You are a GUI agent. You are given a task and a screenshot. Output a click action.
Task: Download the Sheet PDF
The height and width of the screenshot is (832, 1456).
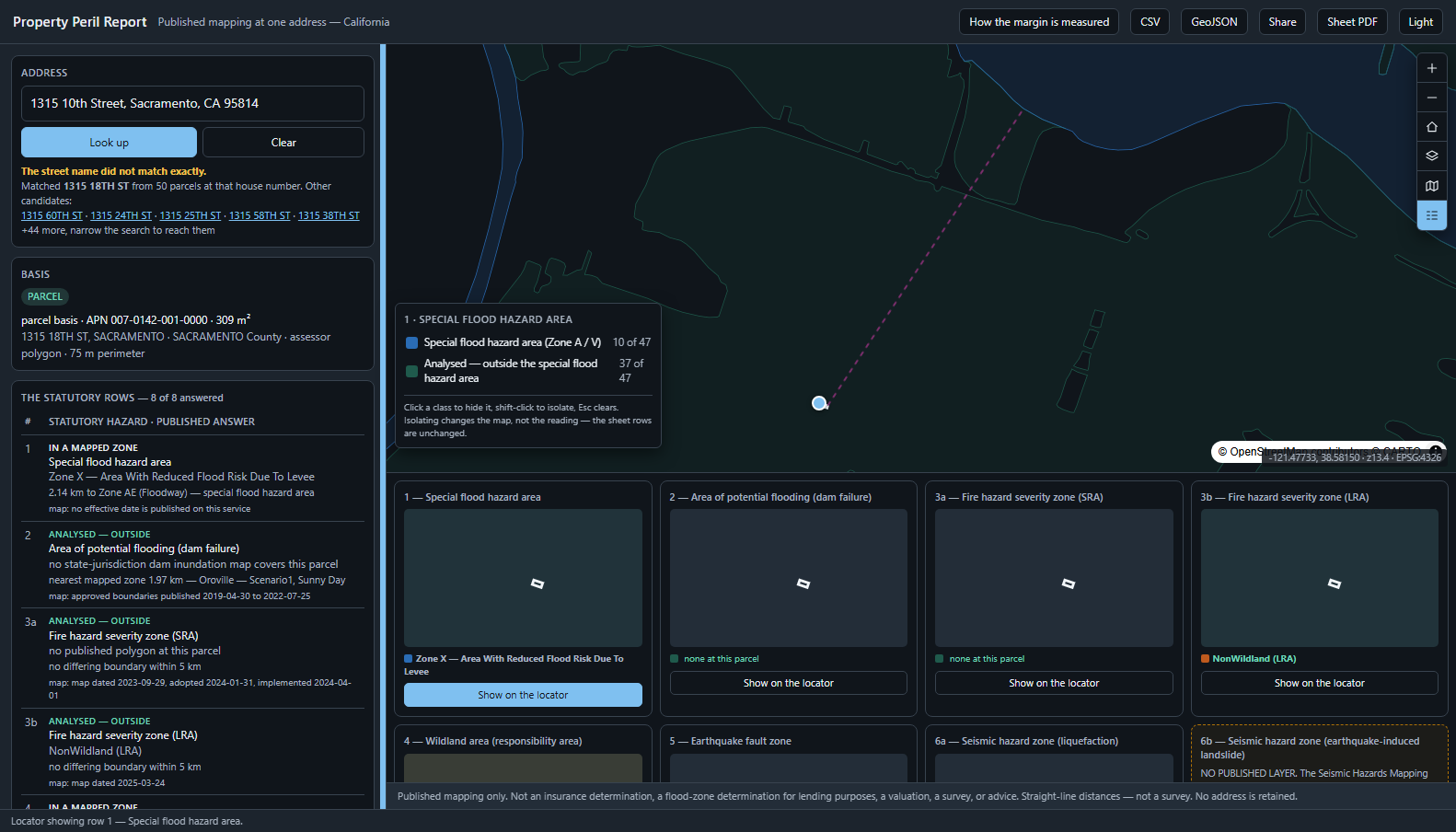tap(1352, 22)
